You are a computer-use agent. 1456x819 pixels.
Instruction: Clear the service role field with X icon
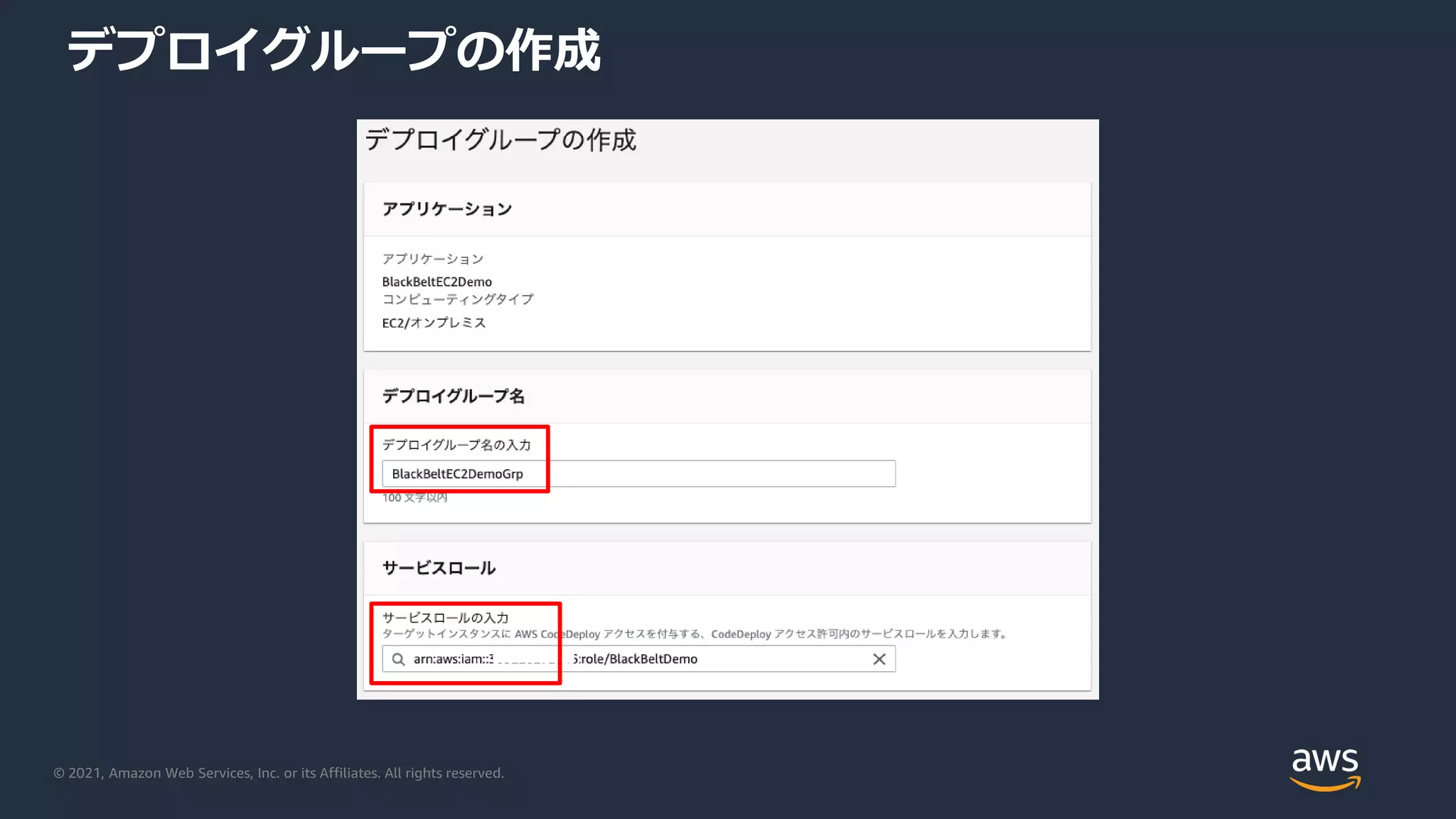[879, 659]
